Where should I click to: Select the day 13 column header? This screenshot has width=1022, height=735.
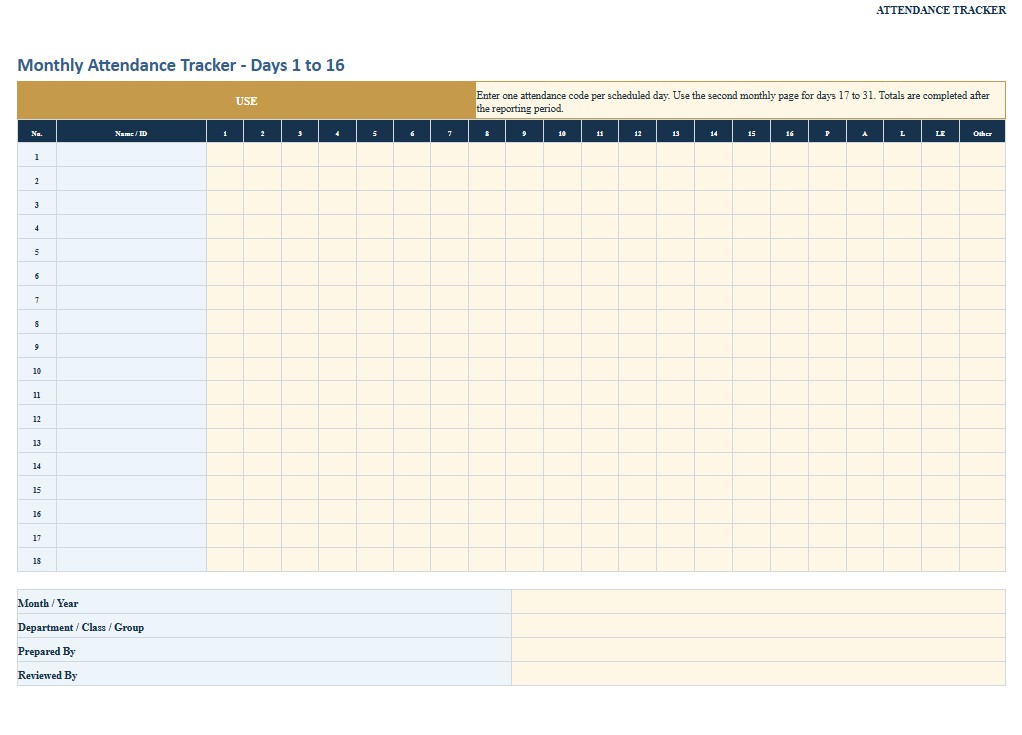(x=676, y=132)
